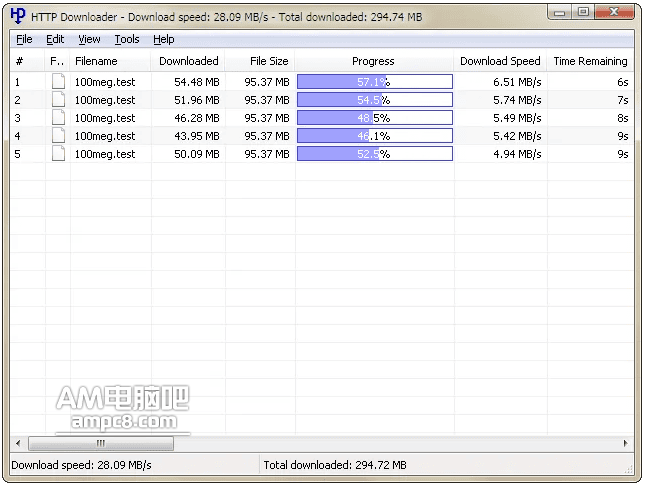
Task: Click the row number 1 cell
Action: coord(17,82)
